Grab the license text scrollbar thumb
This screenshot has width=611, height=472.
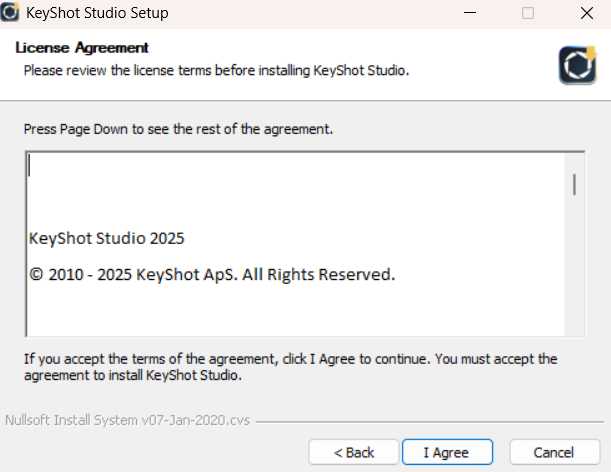coord(574,184)
